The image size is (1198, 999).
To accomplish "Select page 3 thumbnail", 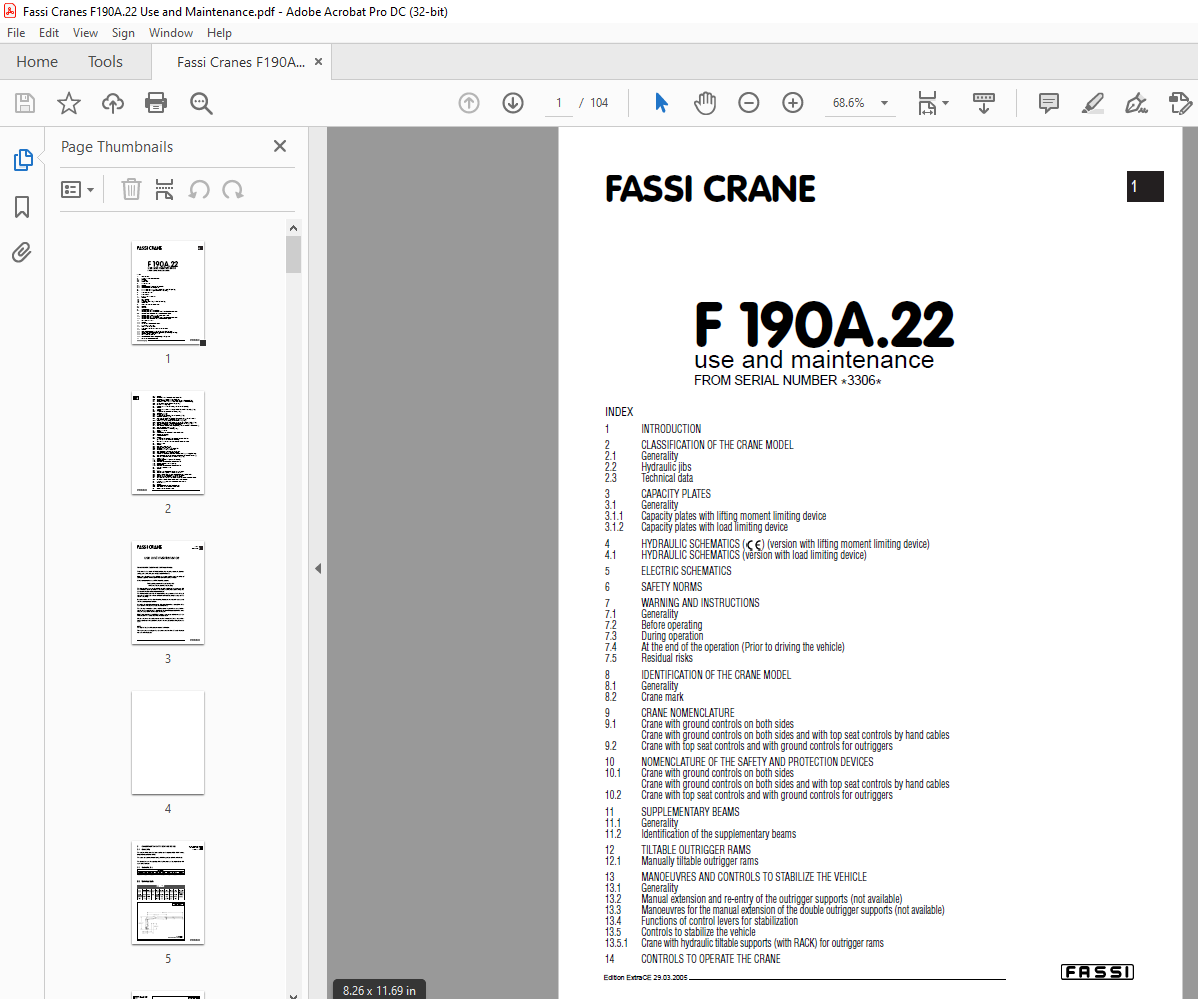I will coord(168,593).
